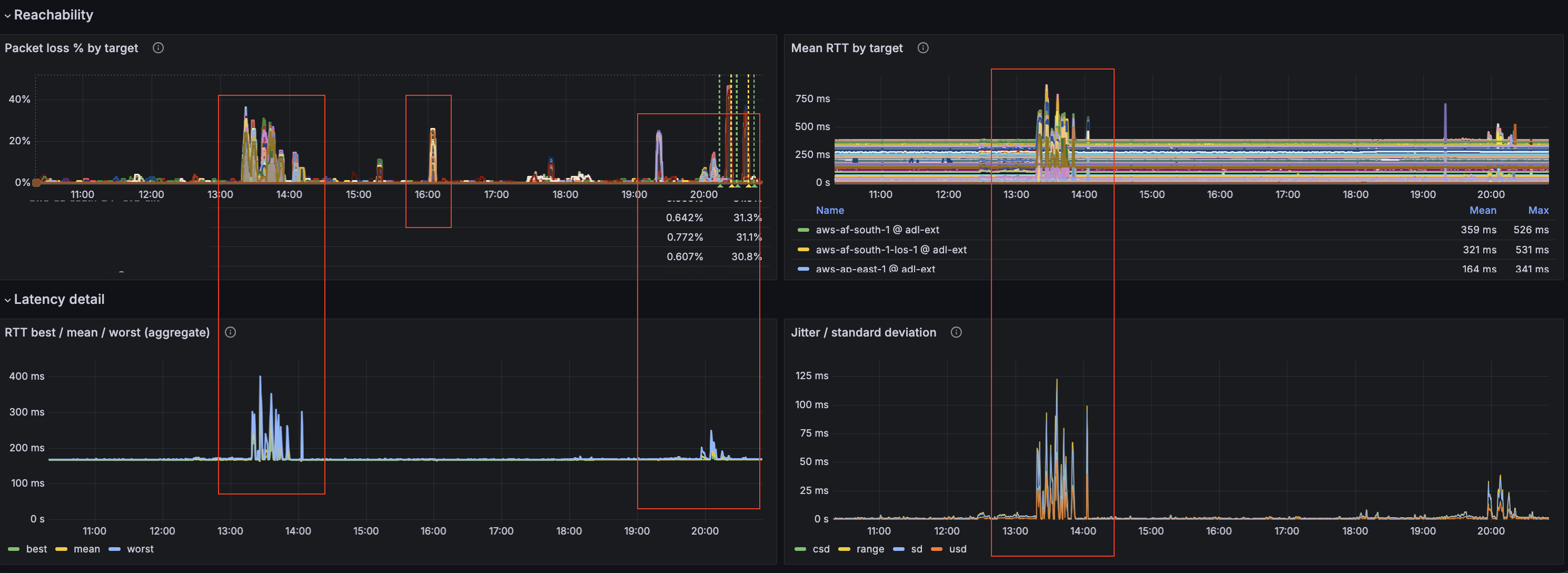Open Packet loss % by target panel title
Viewport: 1568px width, 573px height.
click(71, 47)
